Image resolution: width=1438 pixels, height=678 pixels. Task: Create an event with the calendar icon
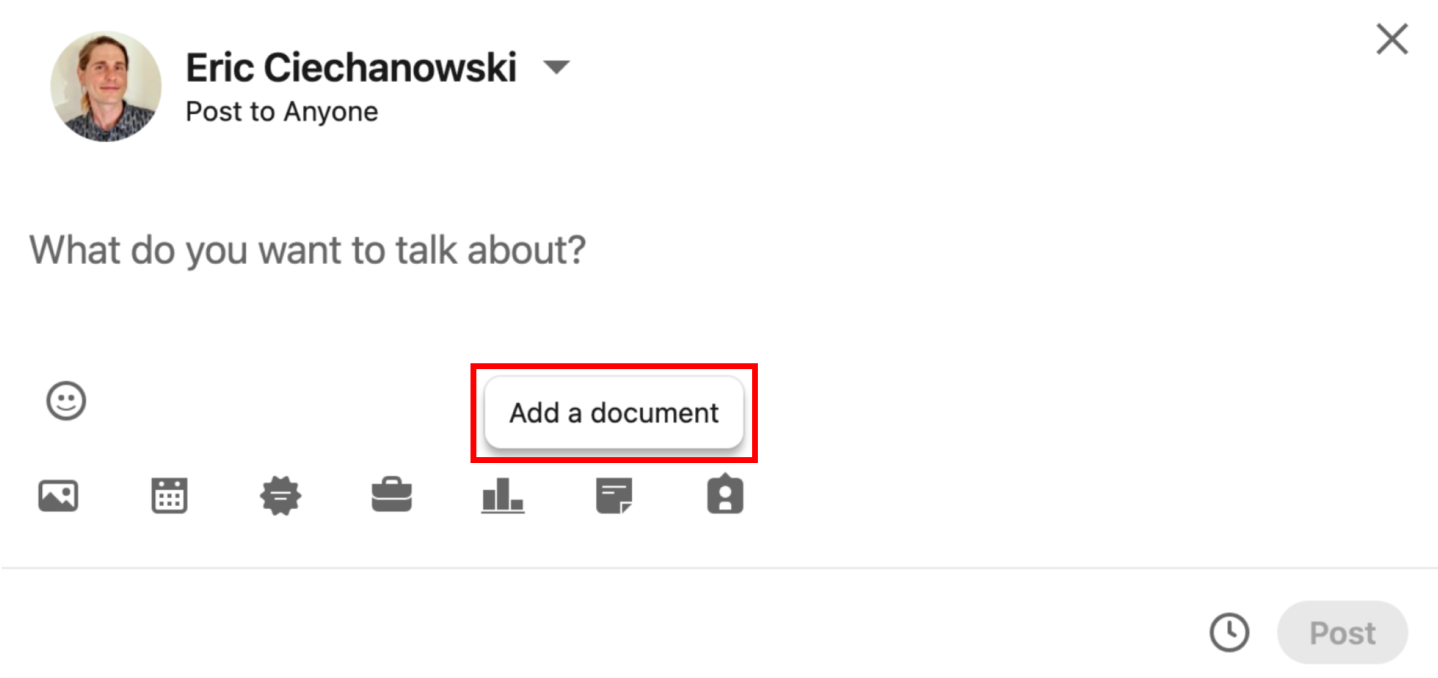coord(169,496)
